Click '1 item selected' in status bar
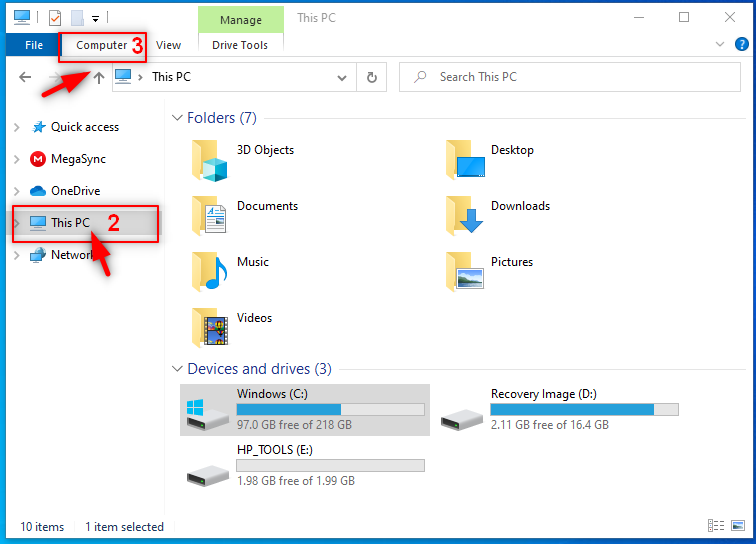756x544 pixels. [124, 527]
